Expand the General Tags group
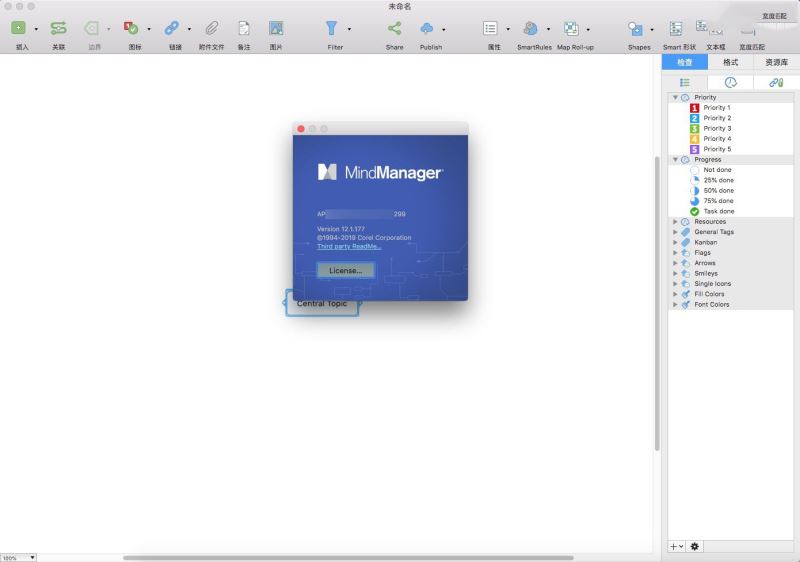 [x=675, y=232]
